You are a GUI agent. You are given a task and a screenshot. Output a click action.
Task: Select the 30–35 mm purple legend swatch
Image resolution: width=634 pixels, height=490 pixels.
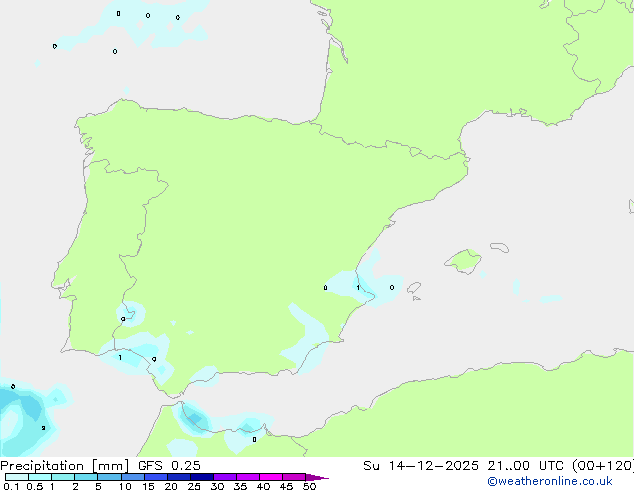point(224,477)
